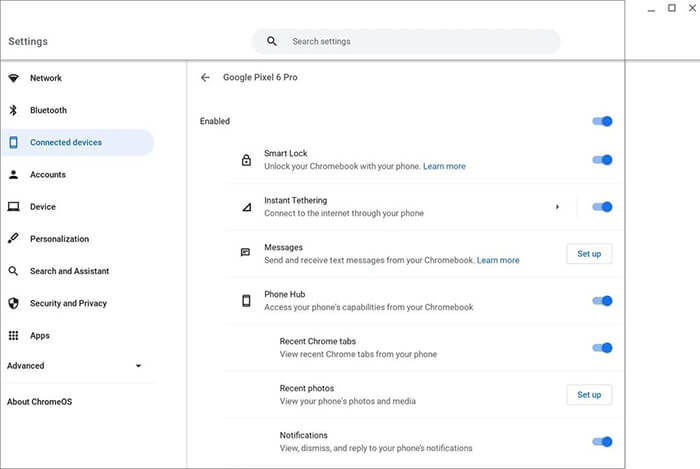This screenshot has height=469, width=700.
Task: Click Set up button for Messages
Action: 589,254
